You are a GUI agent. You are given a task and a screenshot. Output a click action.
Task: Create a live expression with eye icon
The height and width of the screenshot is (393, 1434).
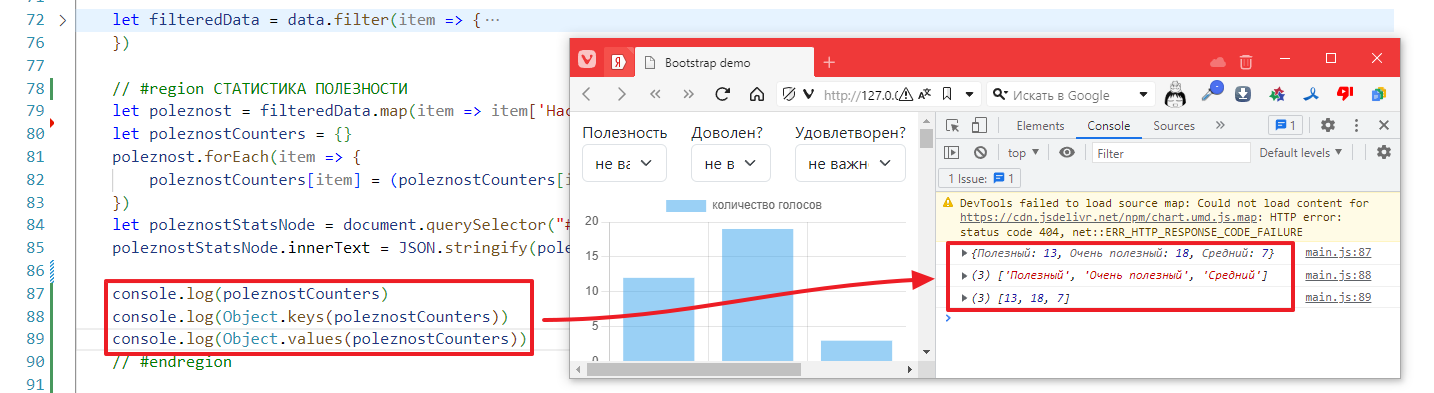pos(1067,152)
